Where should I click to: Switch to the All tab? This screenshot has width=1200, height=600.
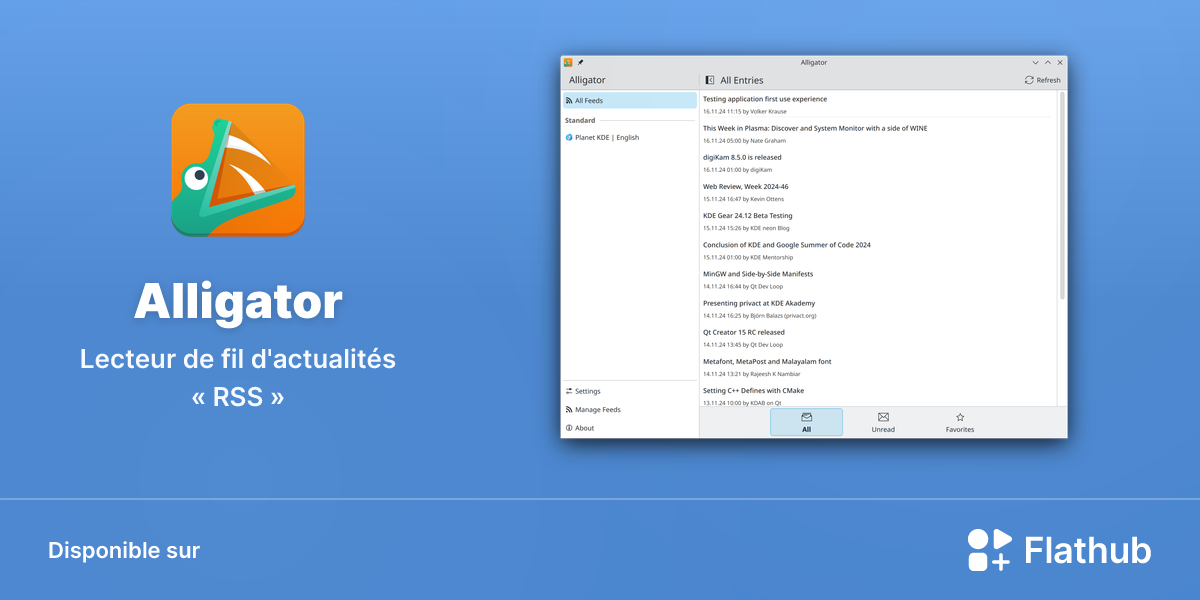pyautogui.click(x=806, y=422)
